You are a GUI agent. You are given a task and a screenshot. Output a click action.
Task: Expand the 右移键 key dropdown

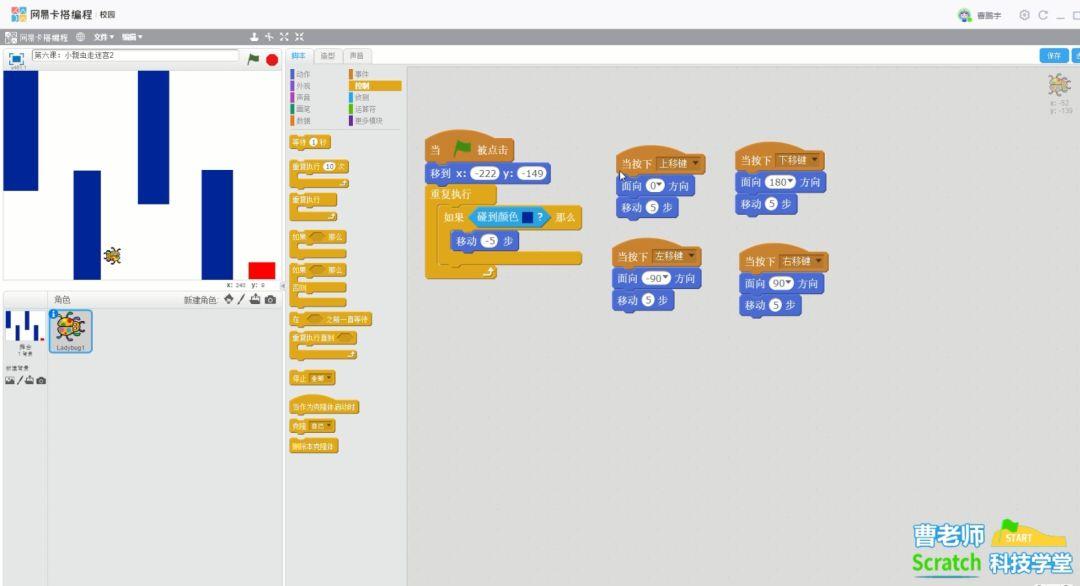click(819, 261)
